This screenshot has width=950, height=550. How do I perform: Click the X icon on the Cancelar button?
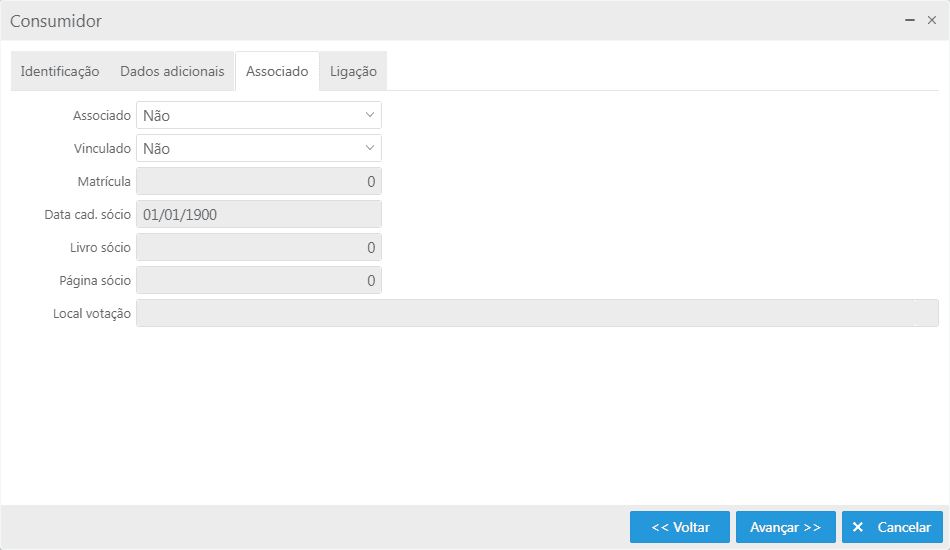coord(857,527)
